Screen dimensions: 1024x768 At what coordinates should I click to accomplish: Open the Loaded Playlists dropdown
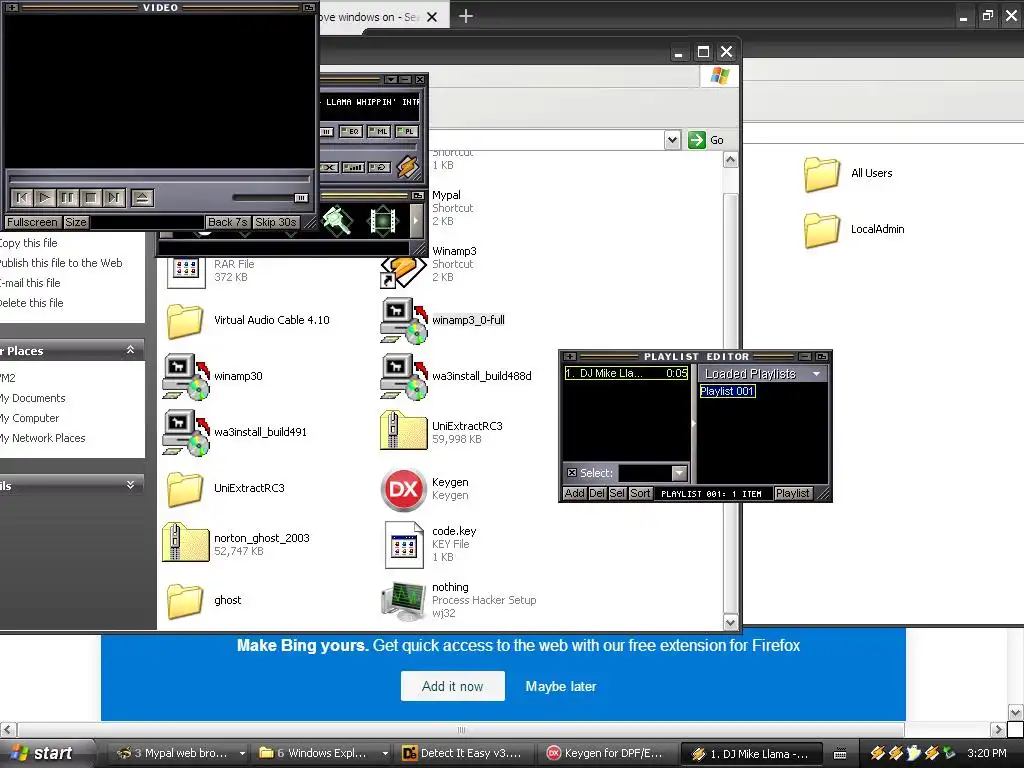[x=816, y=374]
